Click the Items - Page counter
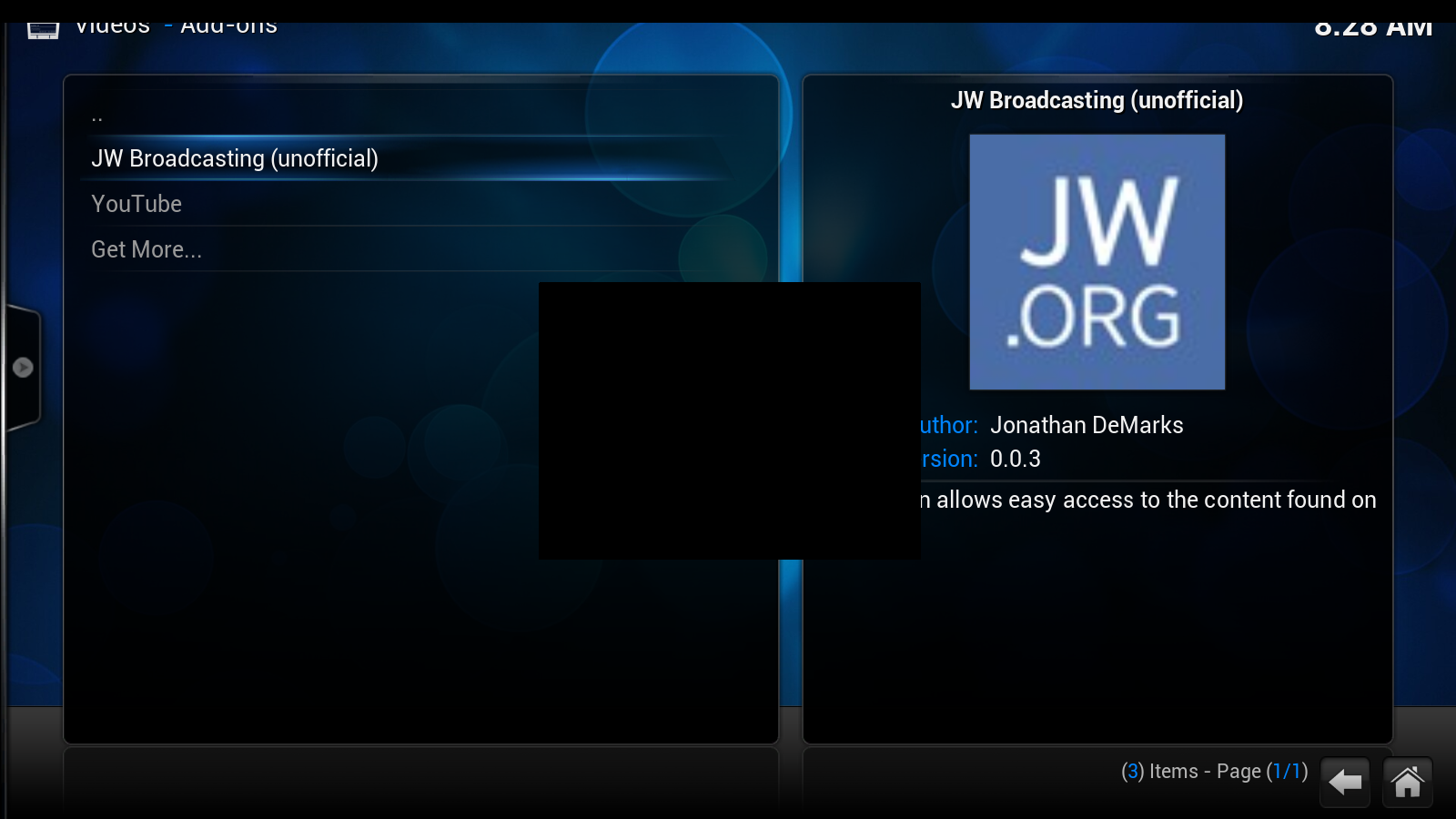1456x819 pixels. click(1214, 772)
